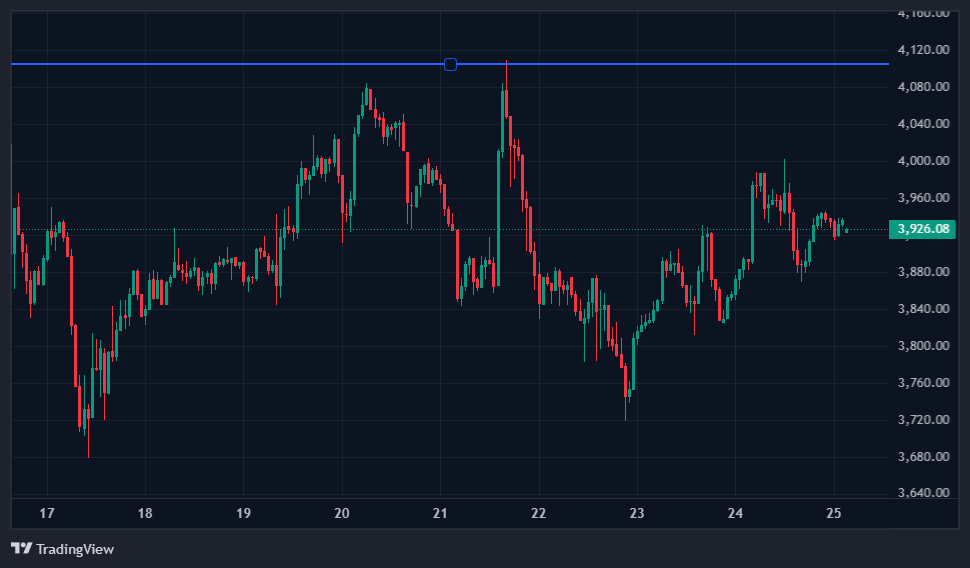This screenshot has width=970, height=568.
Task: Click date label 25 on time axis
Action: pyautogui.click(x=835, y=514)
